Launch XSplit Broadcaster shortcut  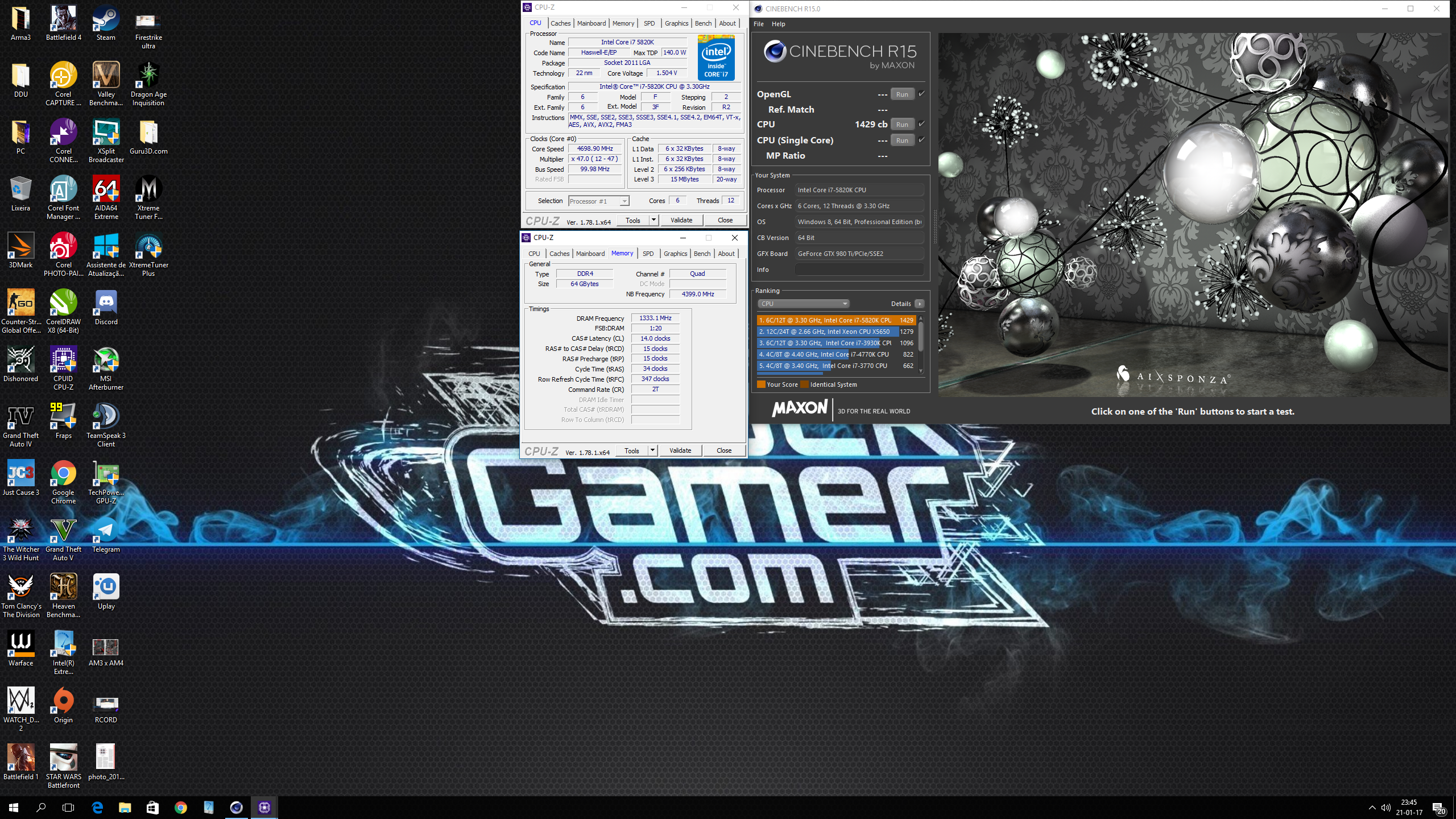pyautogui.click(x=106, y=140)
